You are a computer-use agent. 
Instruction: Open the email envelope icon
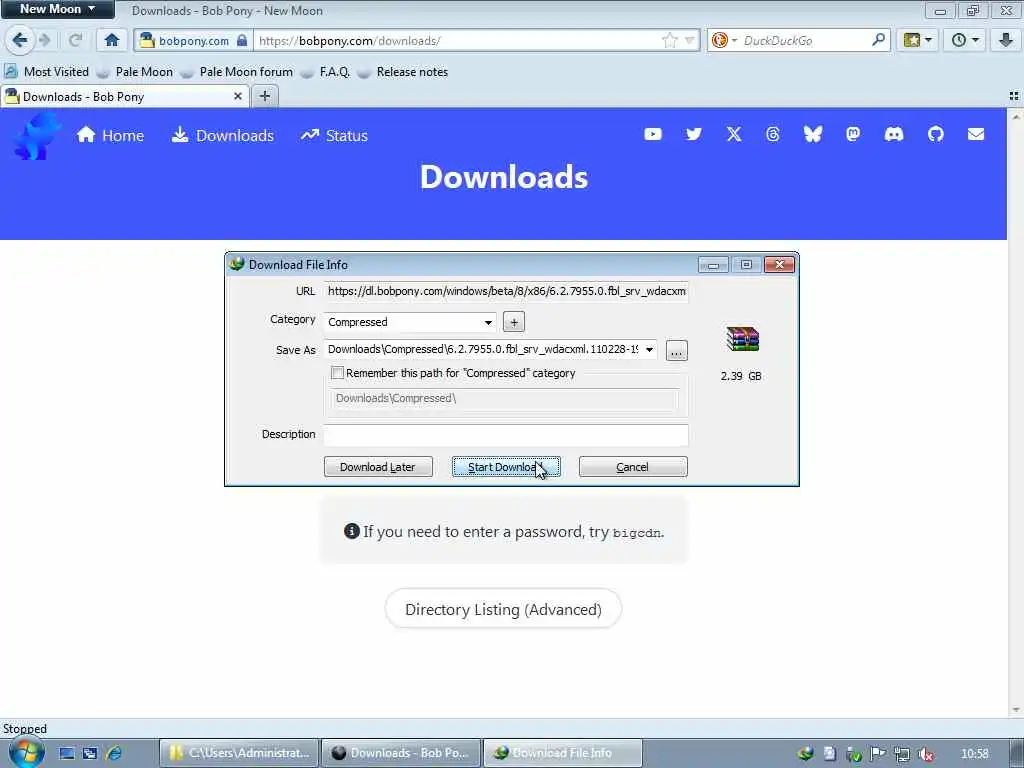pos(976,134)
